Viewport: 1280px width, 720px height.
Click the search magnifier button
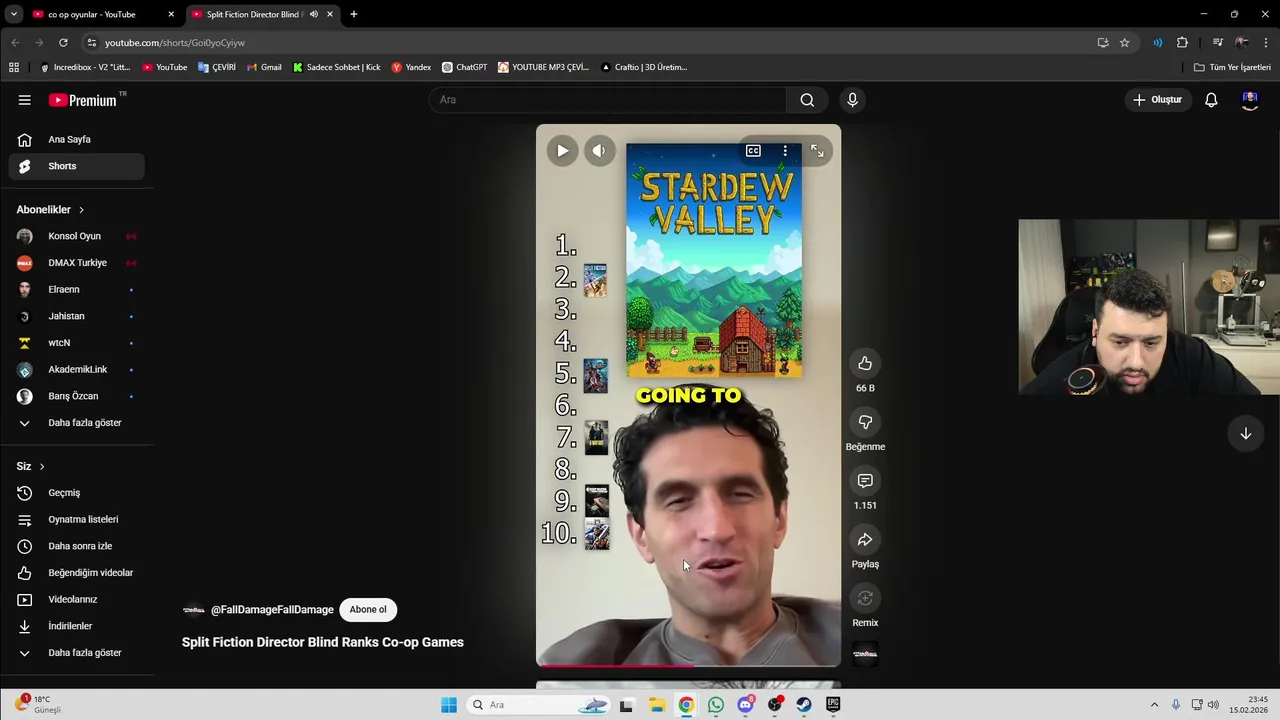807,100
